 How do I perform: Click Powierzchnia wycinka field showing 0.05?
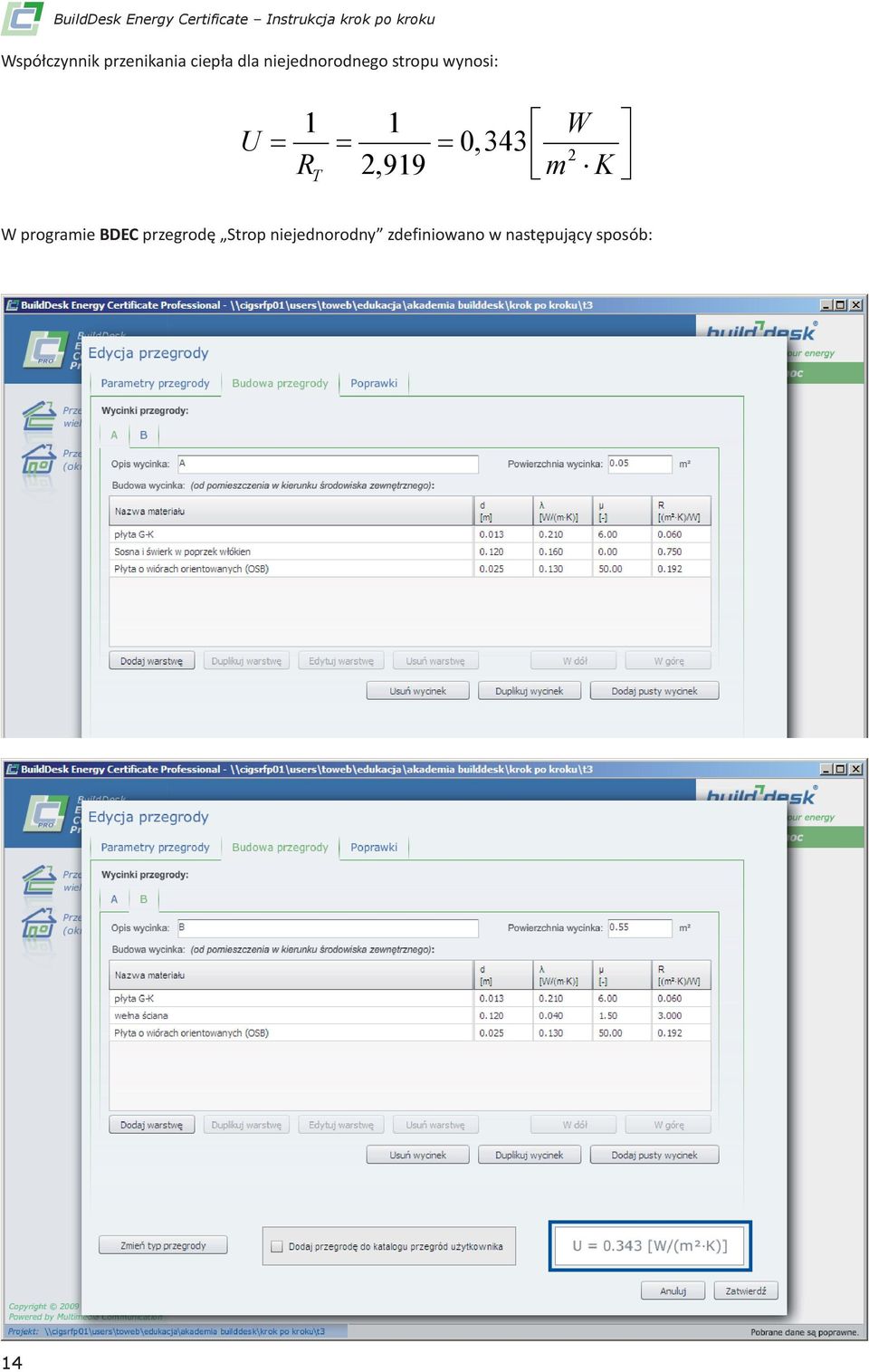coord(641,464)
